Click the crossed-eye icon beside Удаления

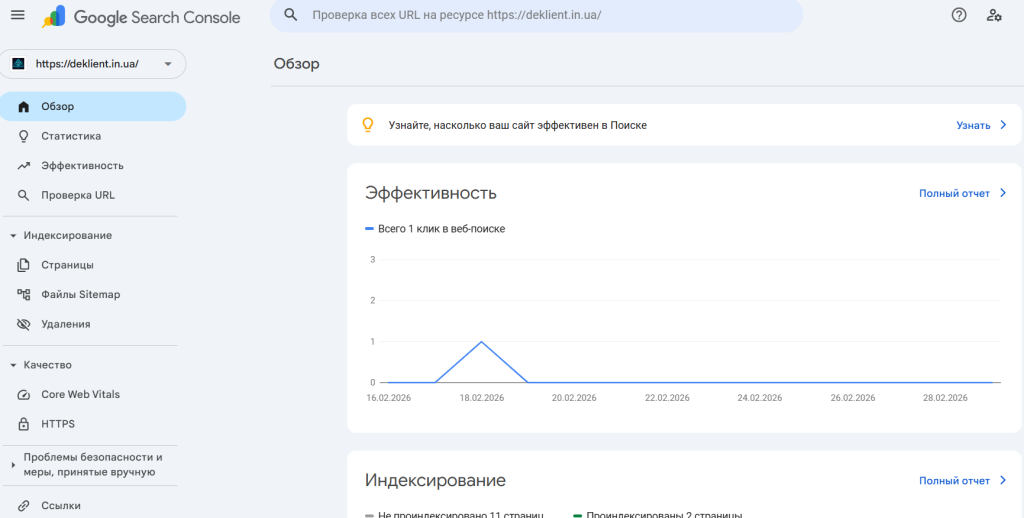[x=24, y=324]
